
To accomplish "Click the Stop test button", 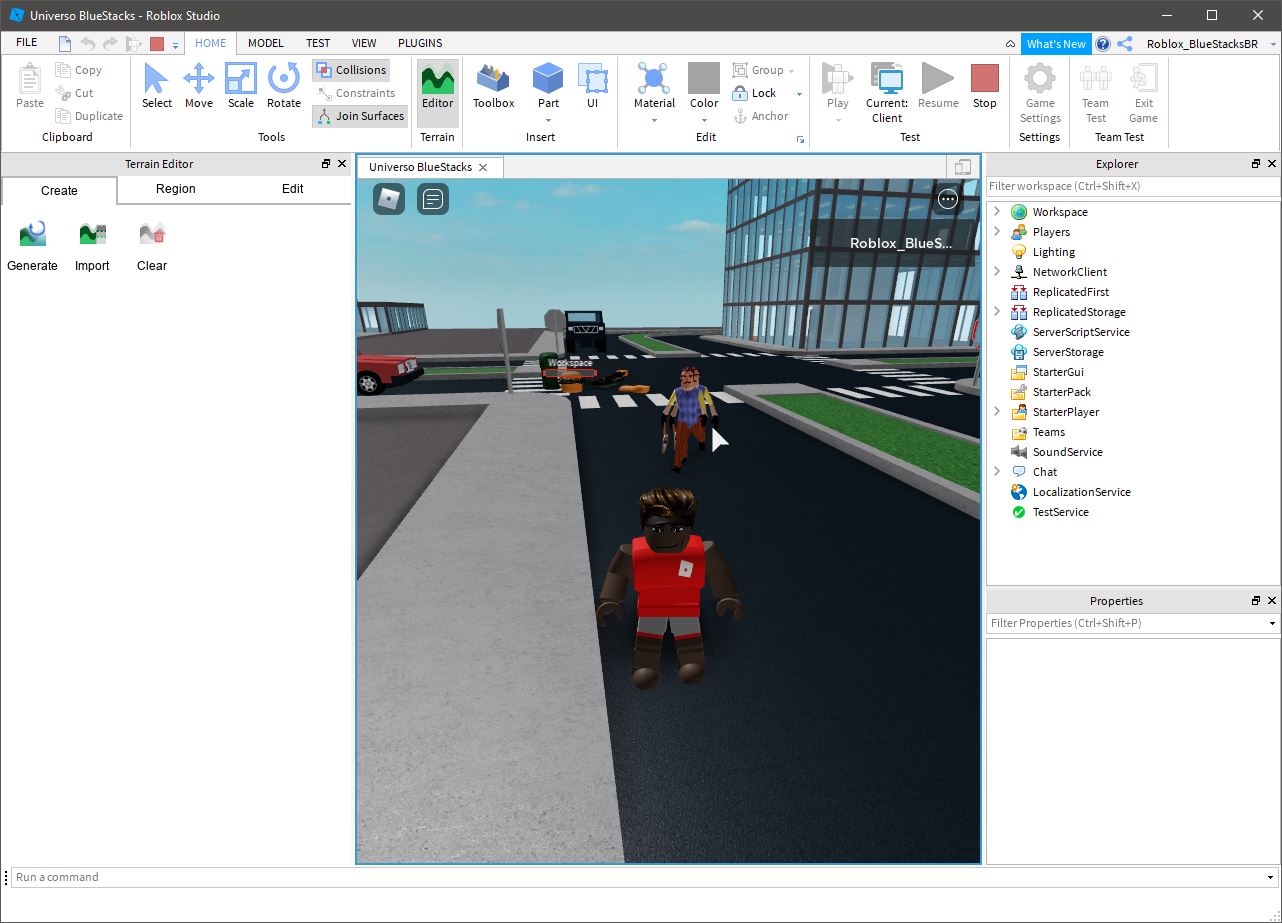I will click(985, 86).
